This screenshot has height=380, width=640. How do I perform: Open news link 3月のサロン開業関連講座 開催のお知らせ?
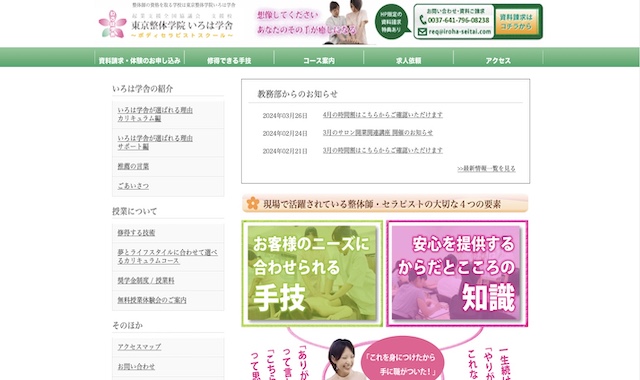[x=378, y=133]
